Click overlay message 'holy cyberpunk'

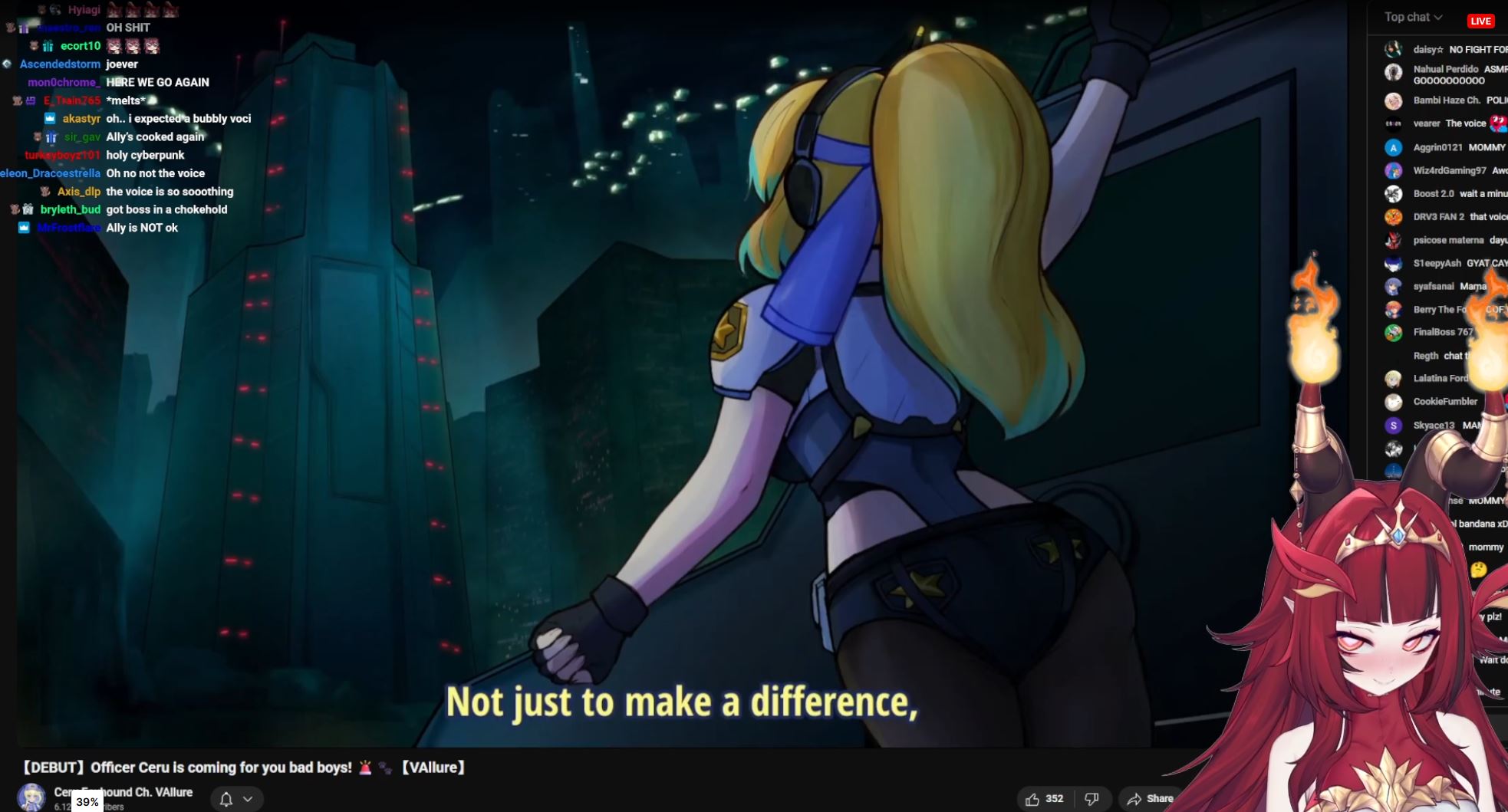(145, 156)
